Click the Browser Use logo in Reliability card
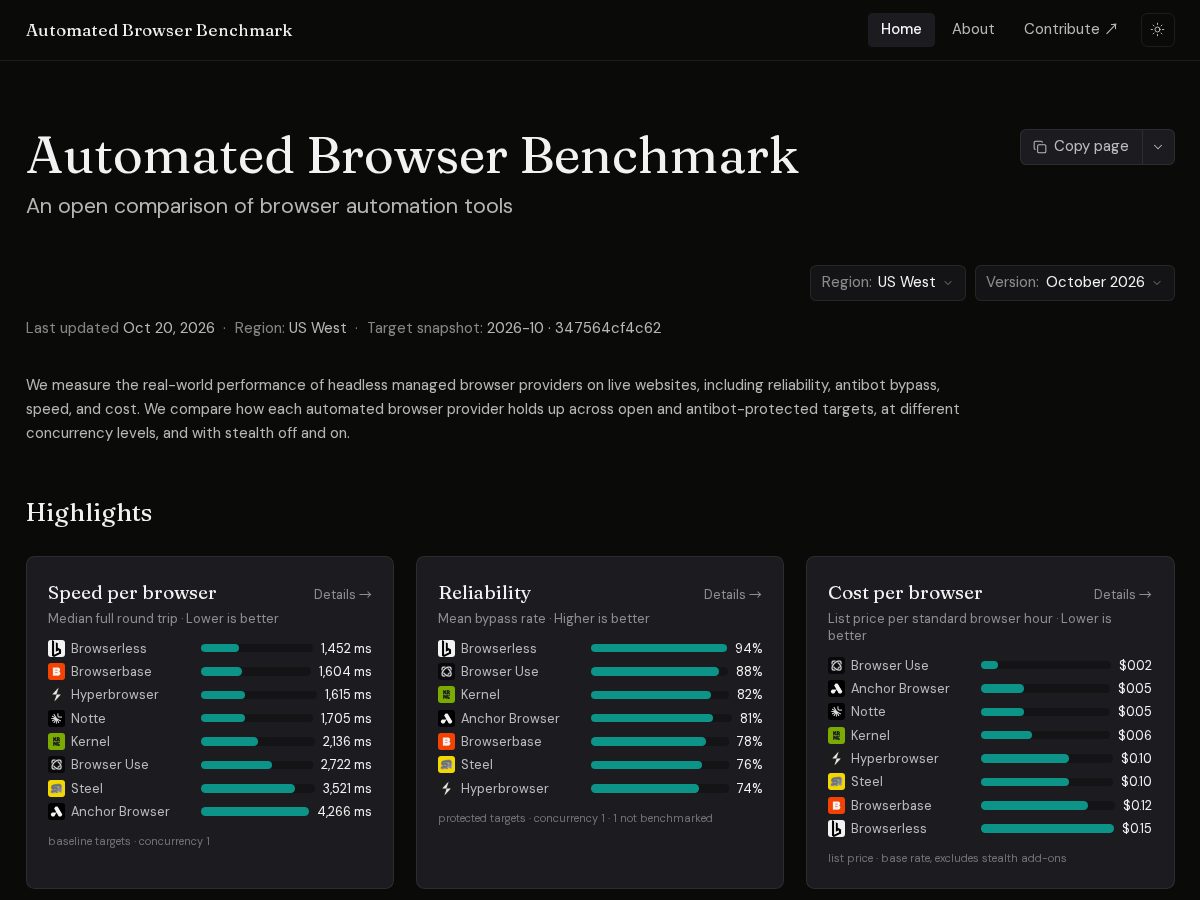Screen dimensions: 1200x900 click(x=447, y=671)
